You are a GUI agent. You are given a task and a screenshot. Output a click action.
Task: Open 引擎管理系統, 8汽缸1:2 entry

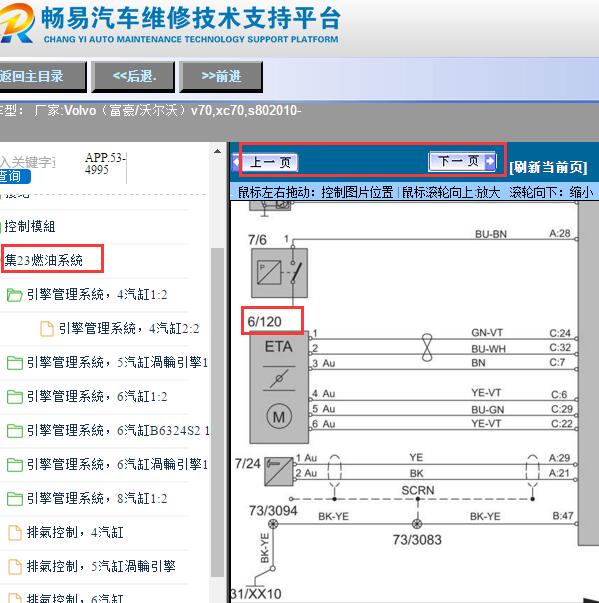97,498
